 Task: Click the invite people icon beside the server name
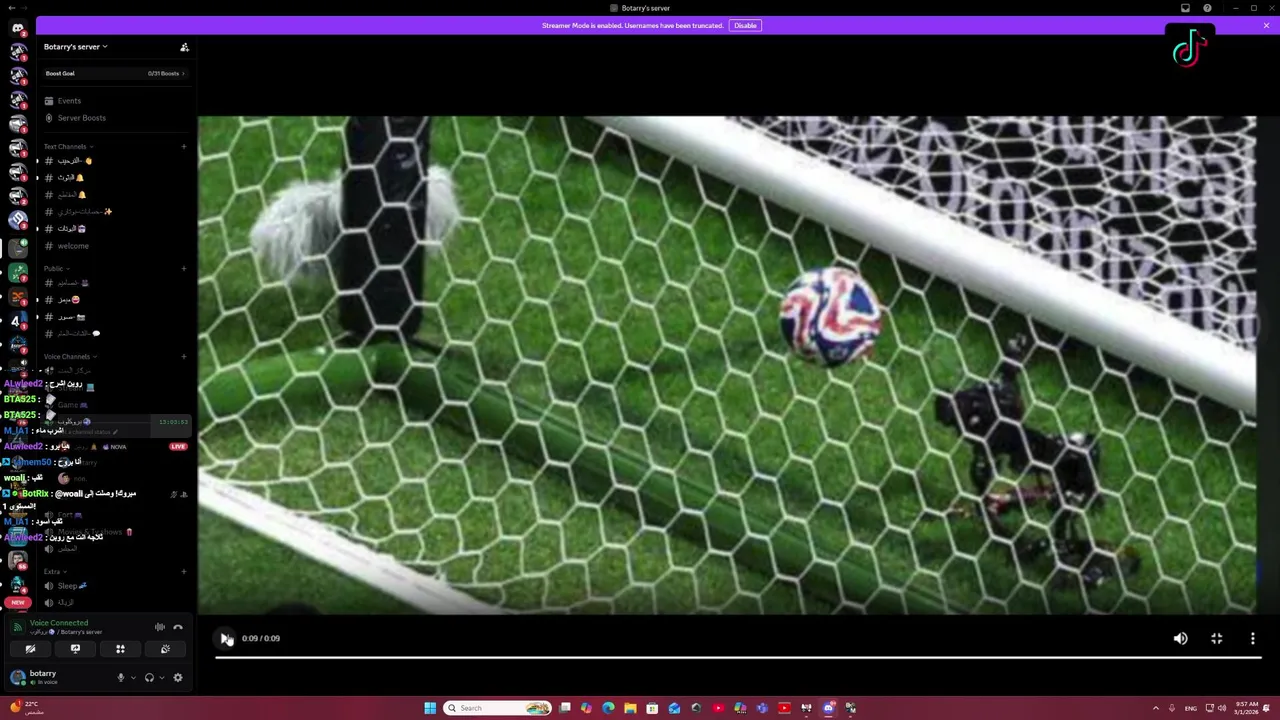tap(184, 47)
